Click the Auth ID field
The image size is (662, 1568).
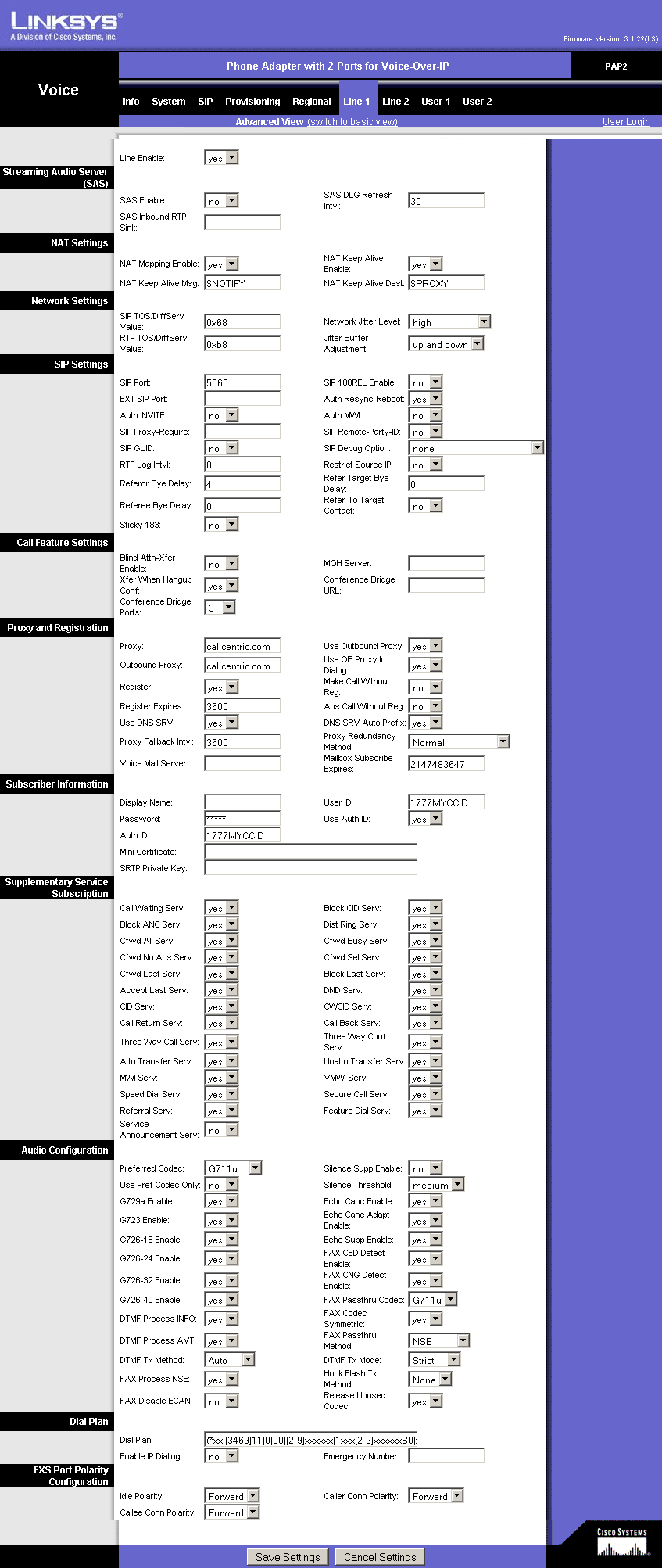[242, 835]
